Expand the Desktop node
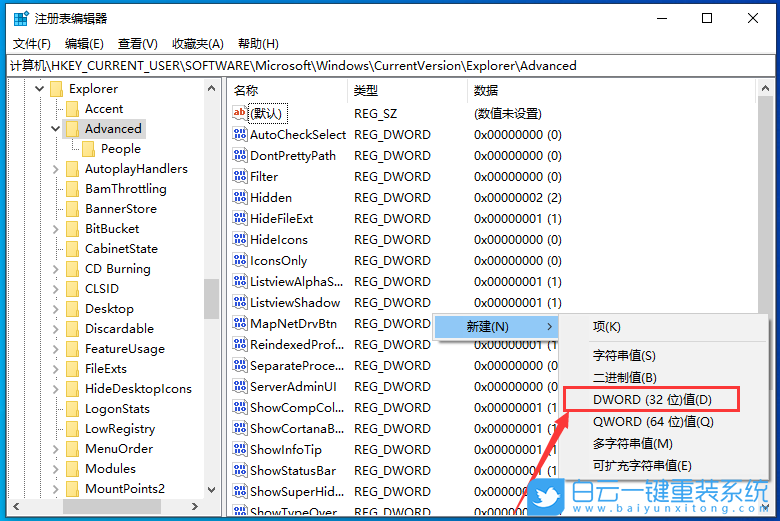The height and width of the screenshot is (521, 780). click(x=55, y=309)
